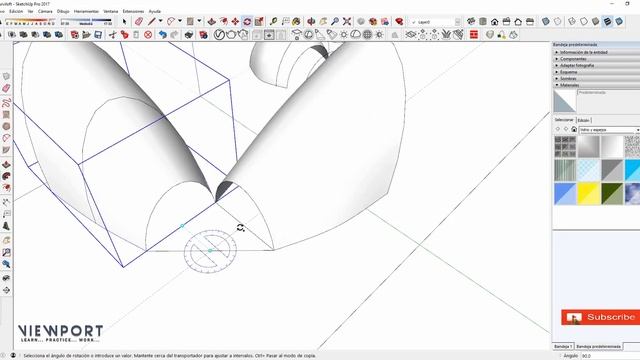Open the Line tool dropdown arrow

(x=160, y=21)
